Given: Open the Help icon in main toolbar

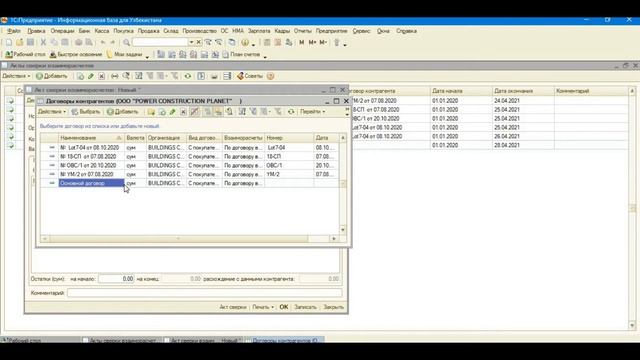Looking at the screenshot, I should pos(245,42).
